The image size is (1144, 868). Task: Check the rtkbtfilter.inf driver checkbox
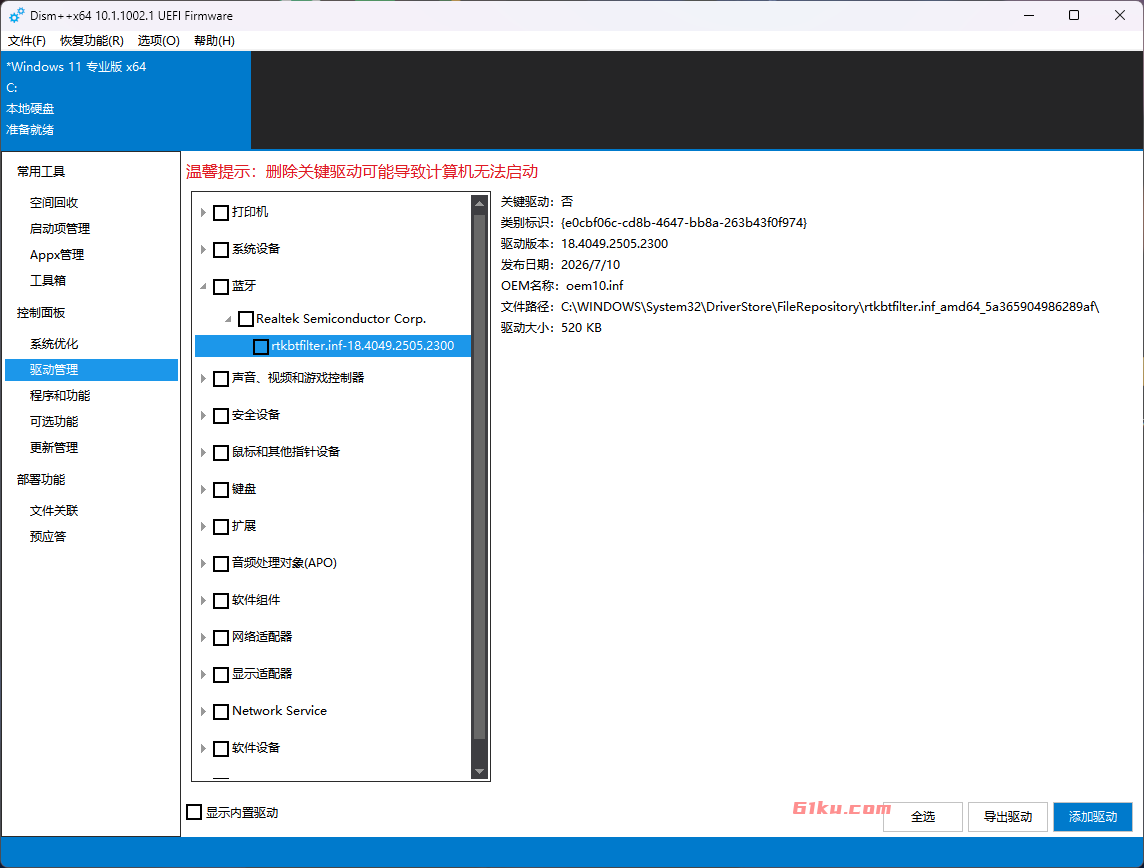click(260, 346)
